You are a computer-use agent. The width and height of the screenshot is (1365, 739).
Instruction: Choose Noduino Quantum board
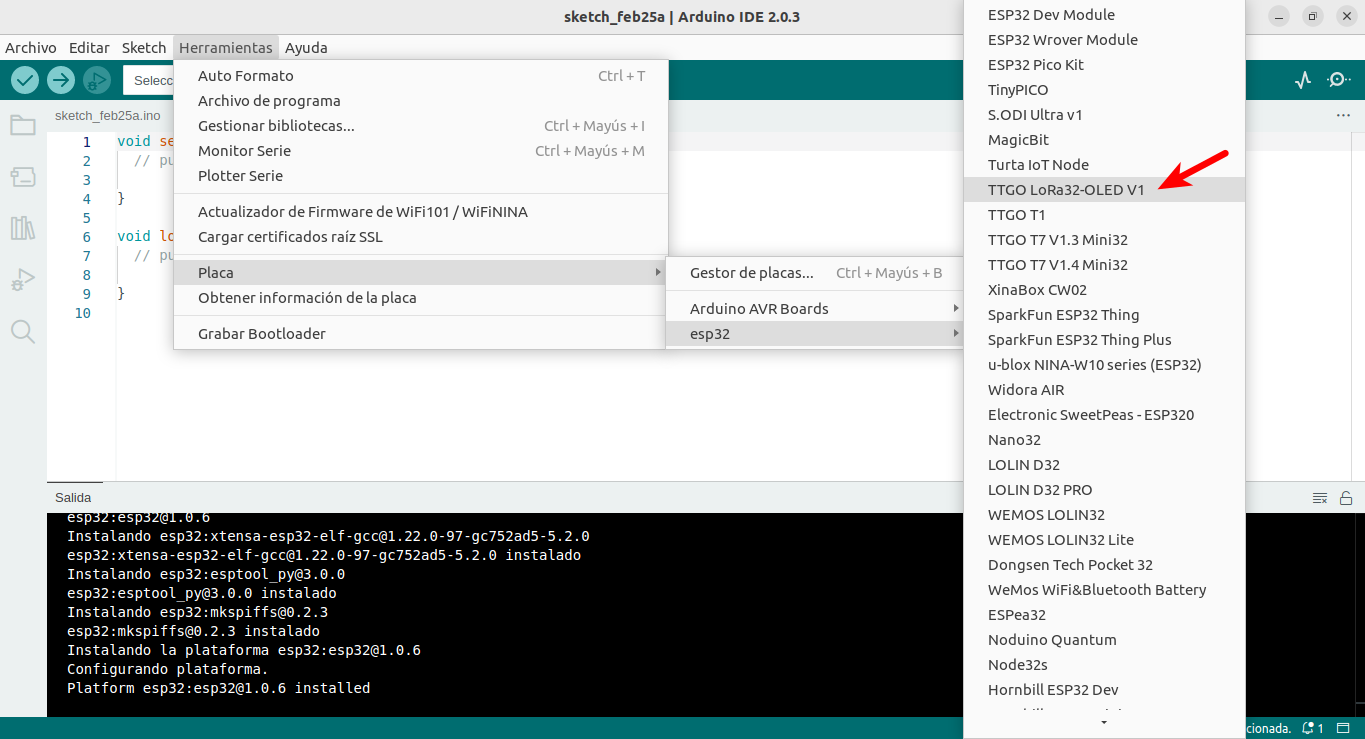1104,640
